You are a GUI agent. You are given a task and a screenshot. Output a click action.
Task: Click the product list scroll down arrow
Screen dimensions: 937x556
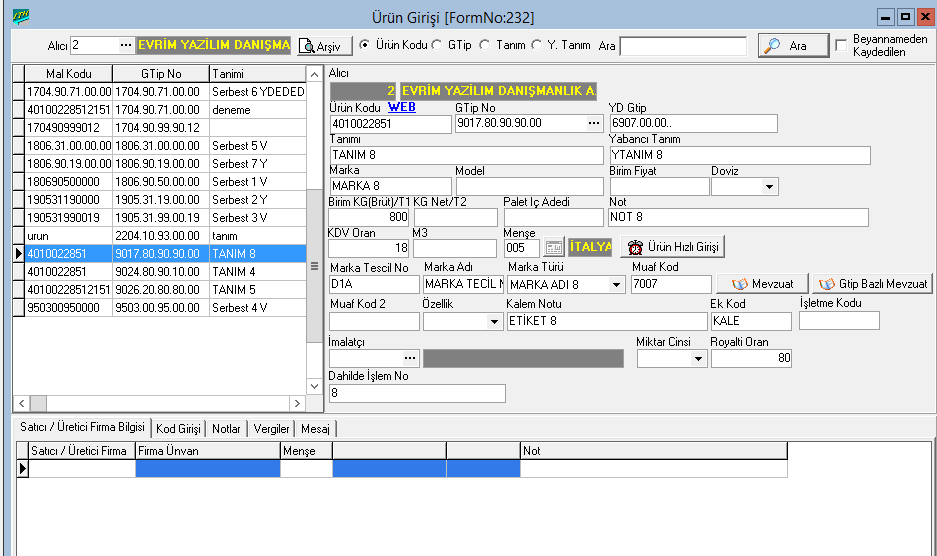[x=314, y=386]
